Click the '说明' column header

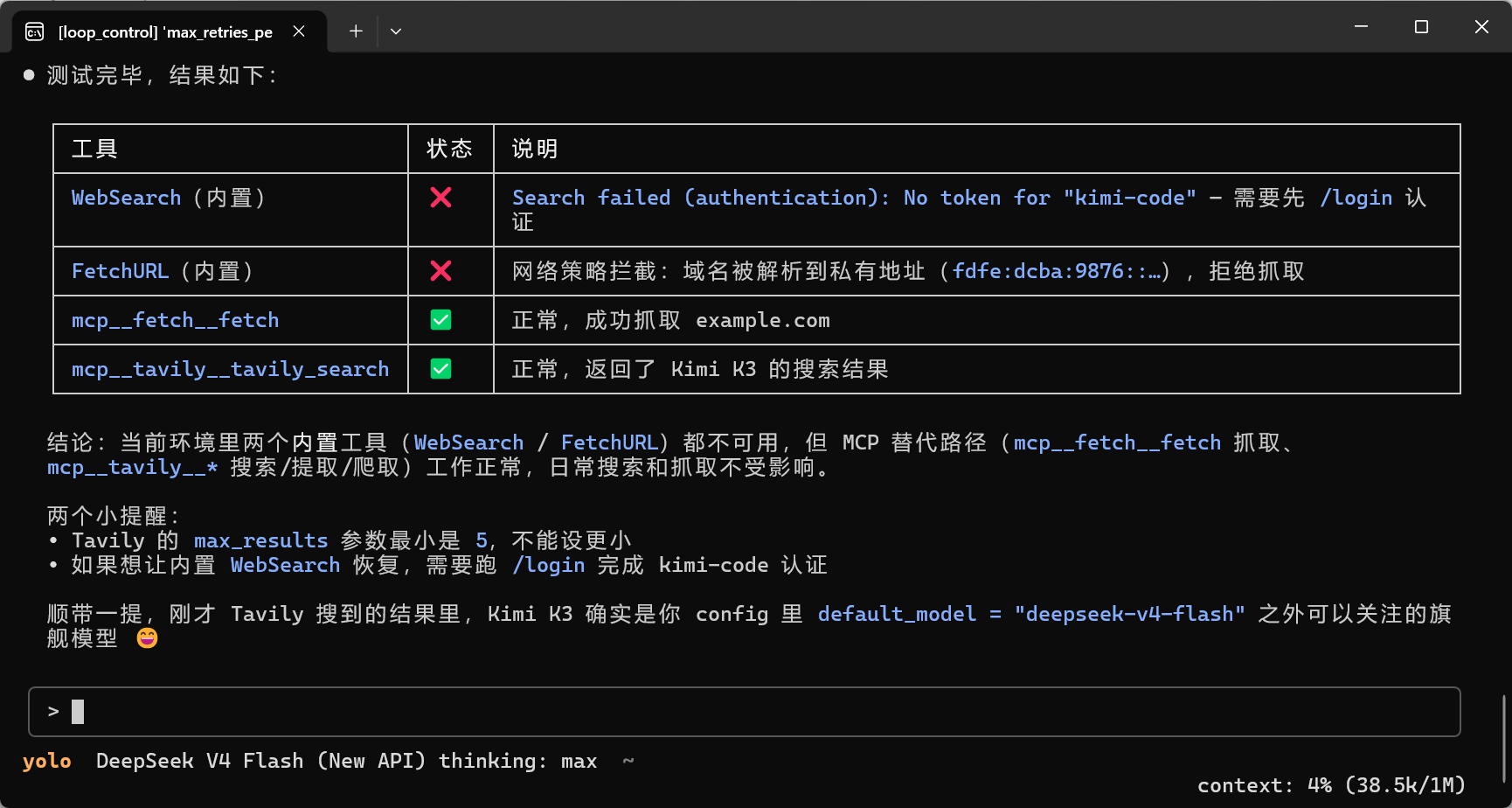[x=977, y=149]
